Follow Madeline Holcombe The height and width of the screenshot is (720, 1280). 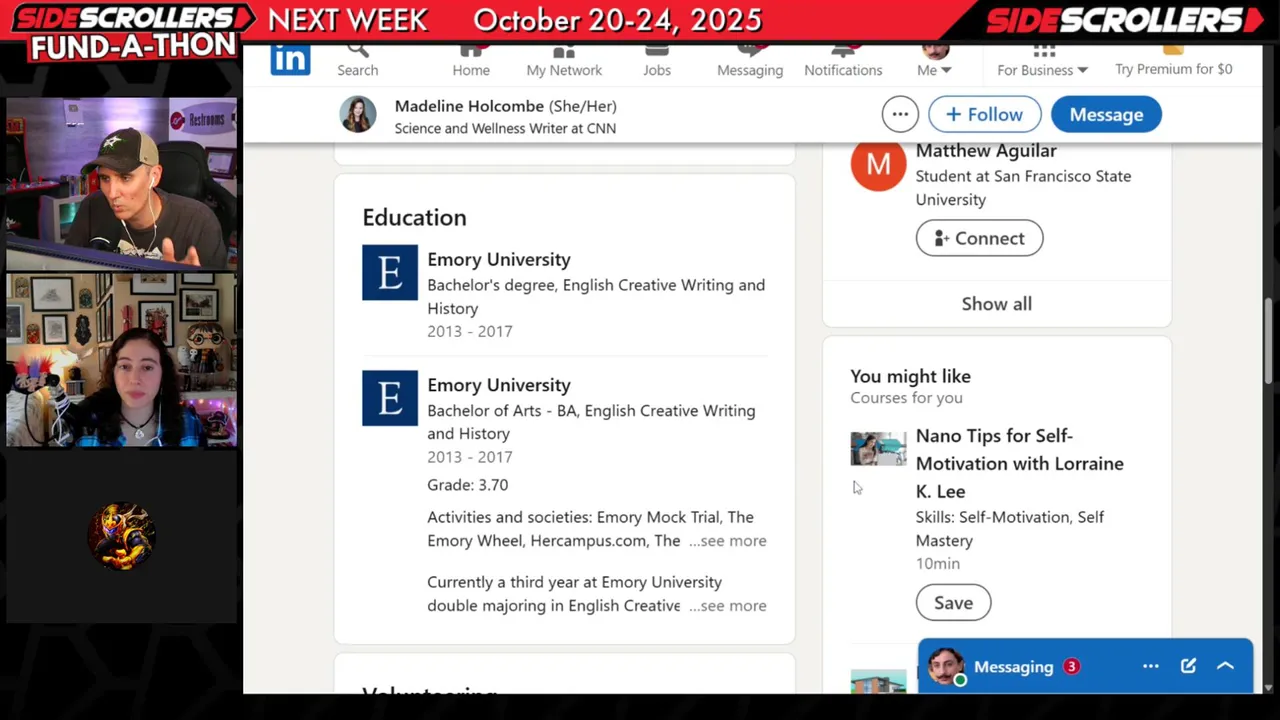[x=984, y=114]
